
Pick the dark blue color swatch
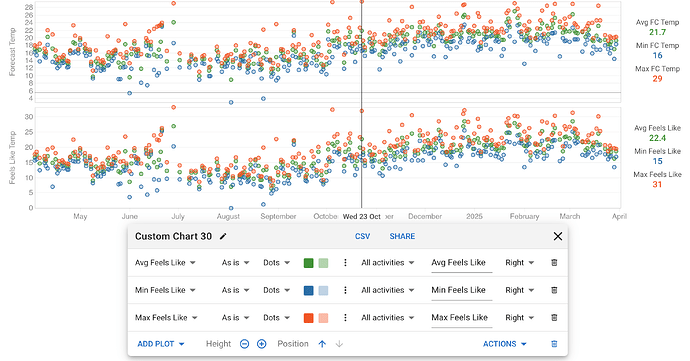(x=308, y=290)
